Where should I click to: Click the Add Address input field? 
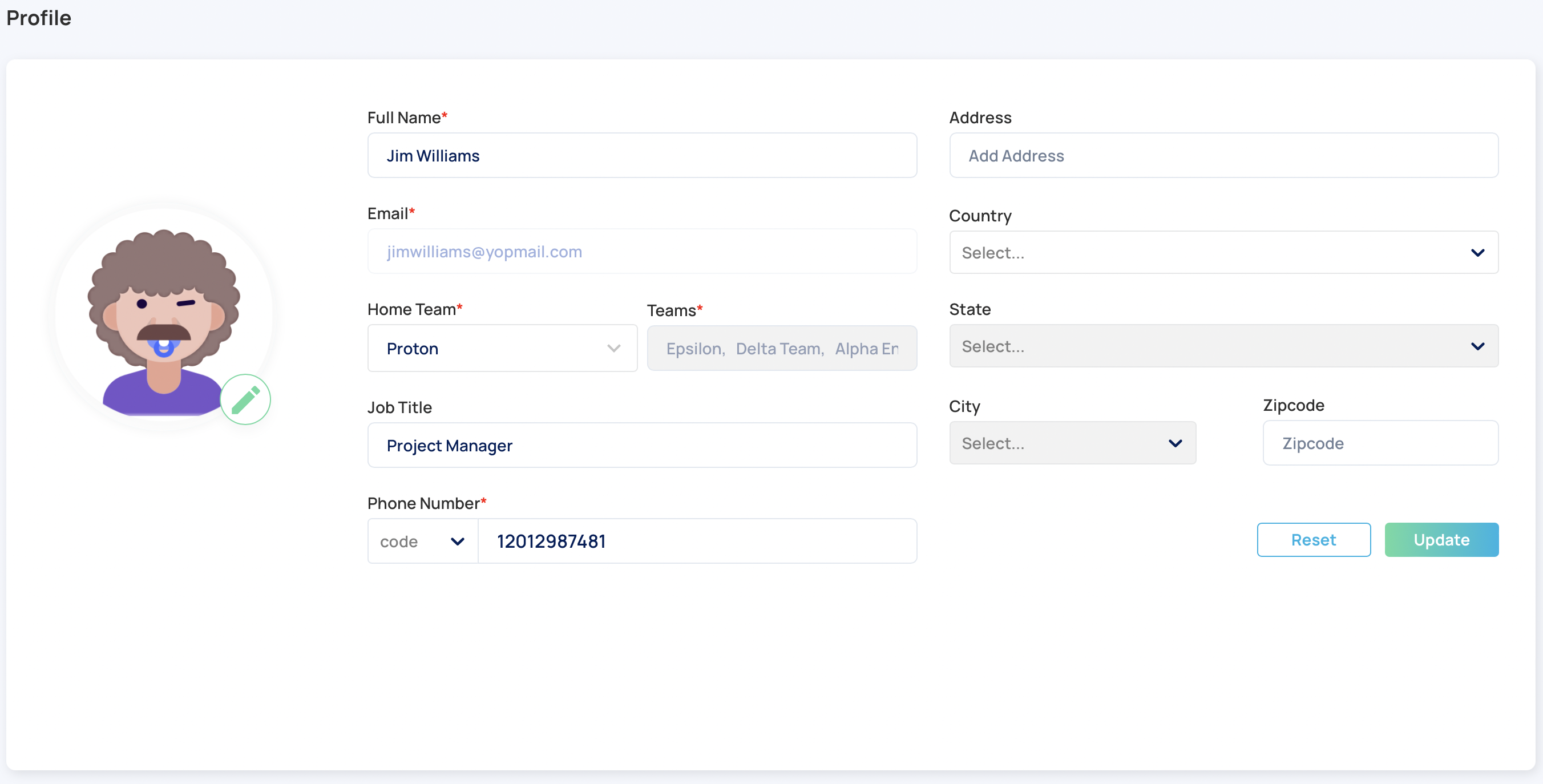pos(1224,155)
